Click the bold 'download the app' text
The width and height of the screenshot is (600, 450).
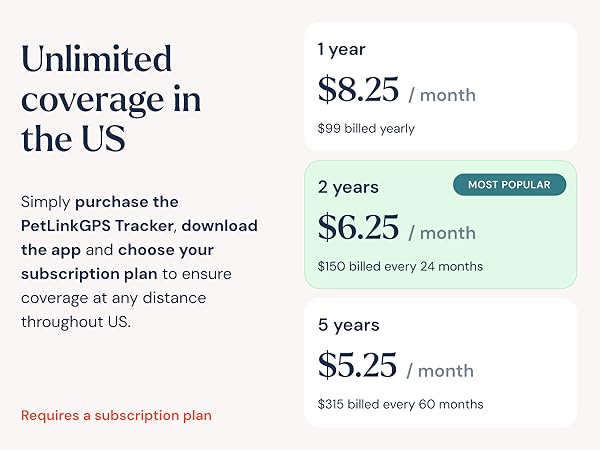point(220,225)
